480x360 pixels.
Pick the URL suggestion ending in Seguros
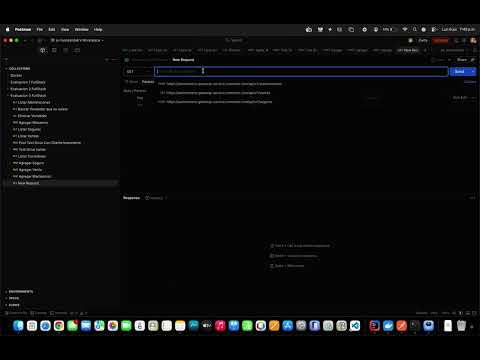tap(215, 102)
